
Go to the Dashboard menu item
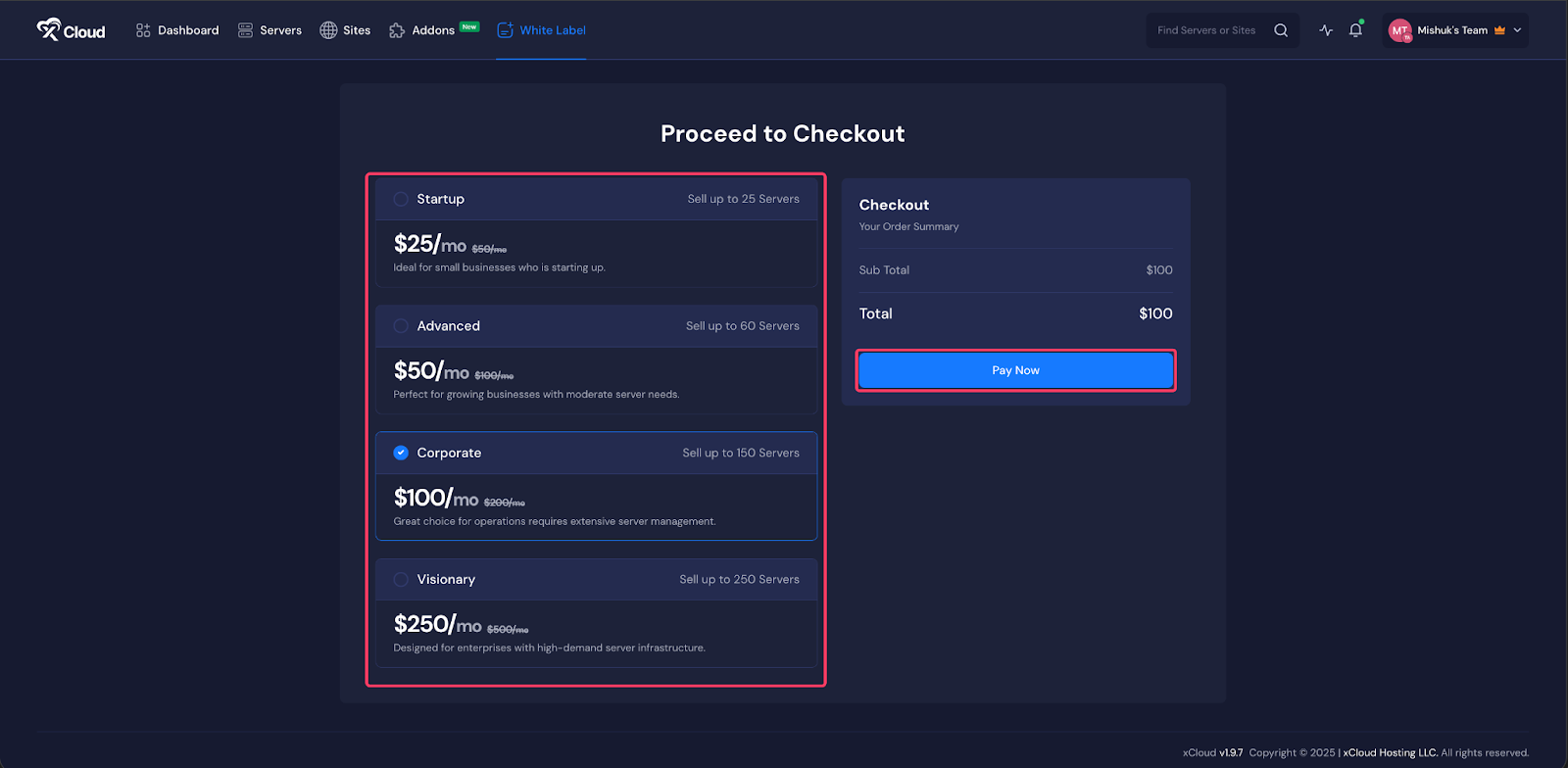pyautogui.click(x=188, y=30)
